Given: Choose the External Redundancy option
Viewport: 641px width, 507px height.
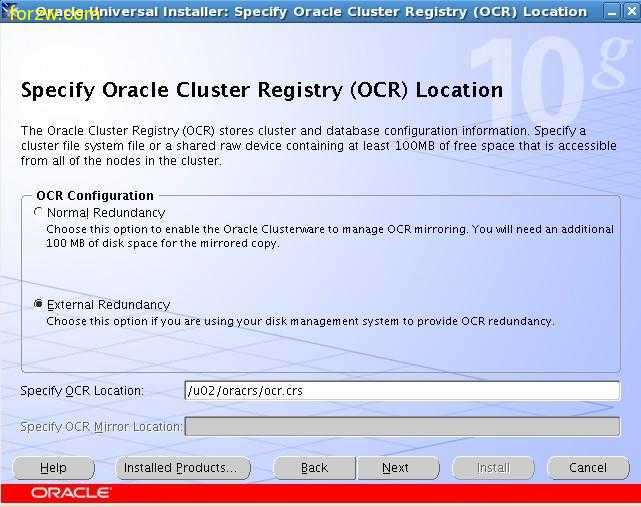Looking at the screenshot, I should click(39, 304).
